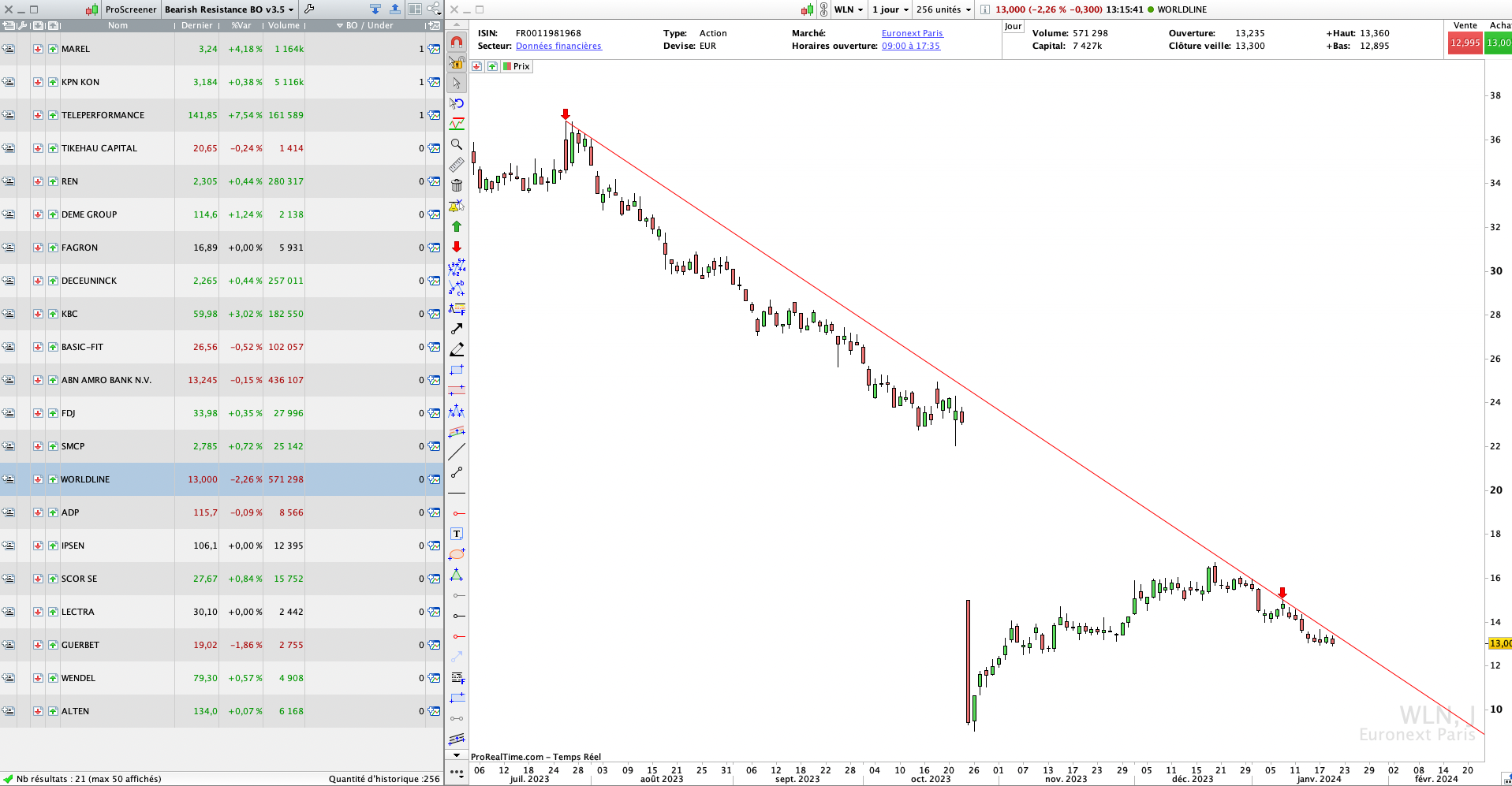The image size is (1512, 786).
Task: Click green buy arrow for KBC
Action: click(53, 314)
